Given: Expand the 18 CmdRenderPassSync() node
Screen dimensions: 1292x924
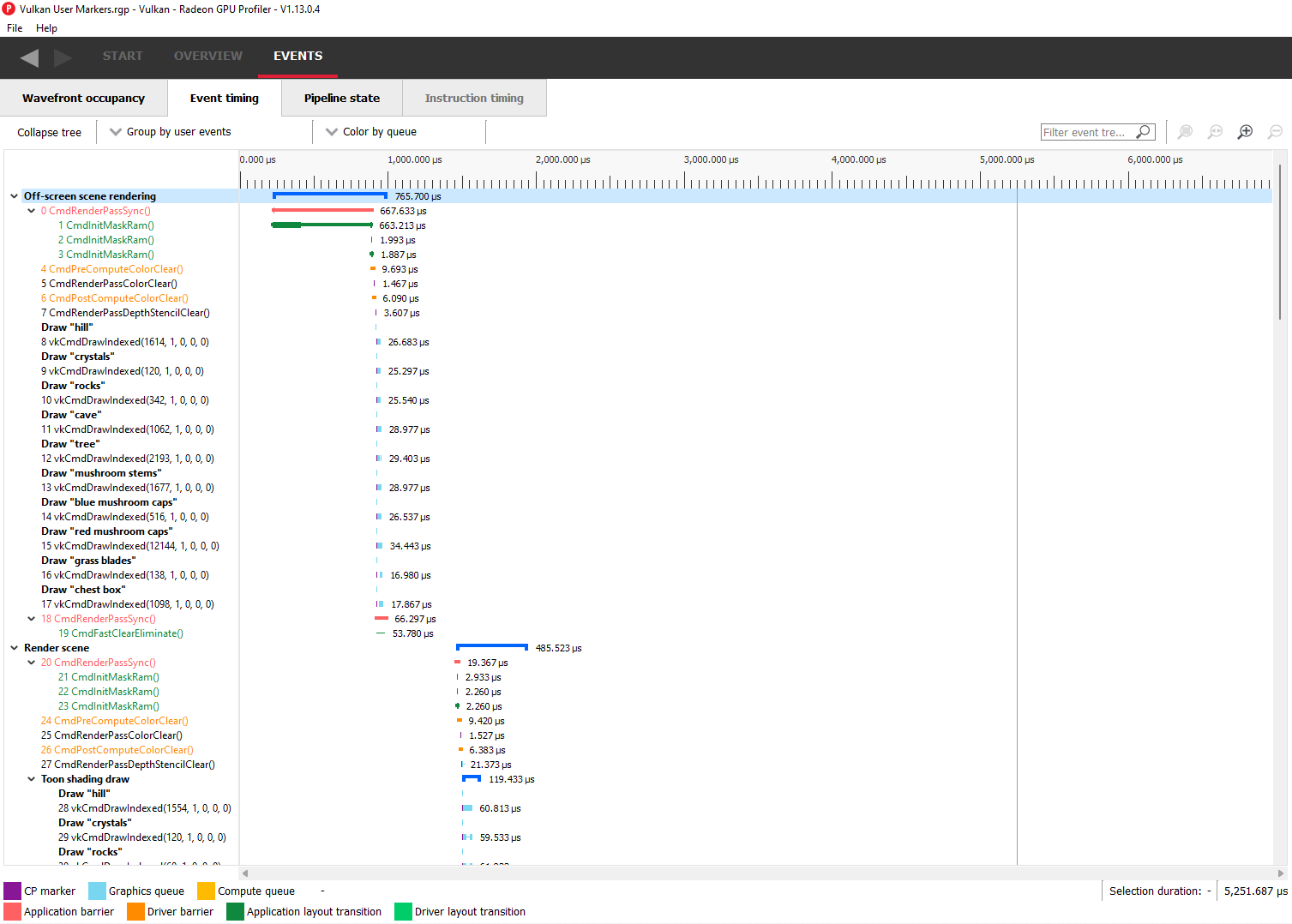Looking at the screenshot, I should (32, 619).
